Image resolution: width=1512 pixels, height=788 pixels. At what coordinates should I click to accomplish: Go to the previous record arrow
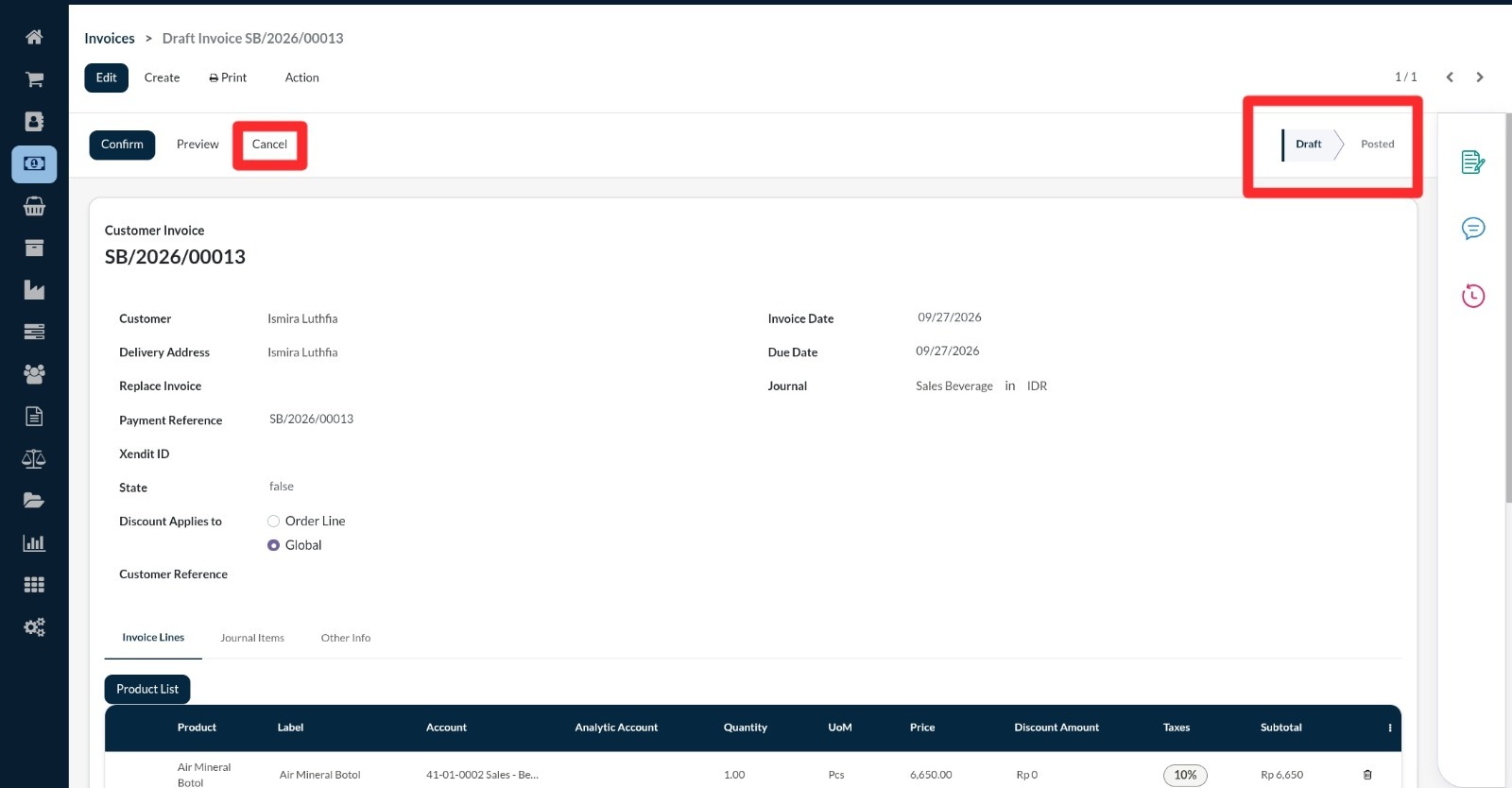coord(1450,77)
